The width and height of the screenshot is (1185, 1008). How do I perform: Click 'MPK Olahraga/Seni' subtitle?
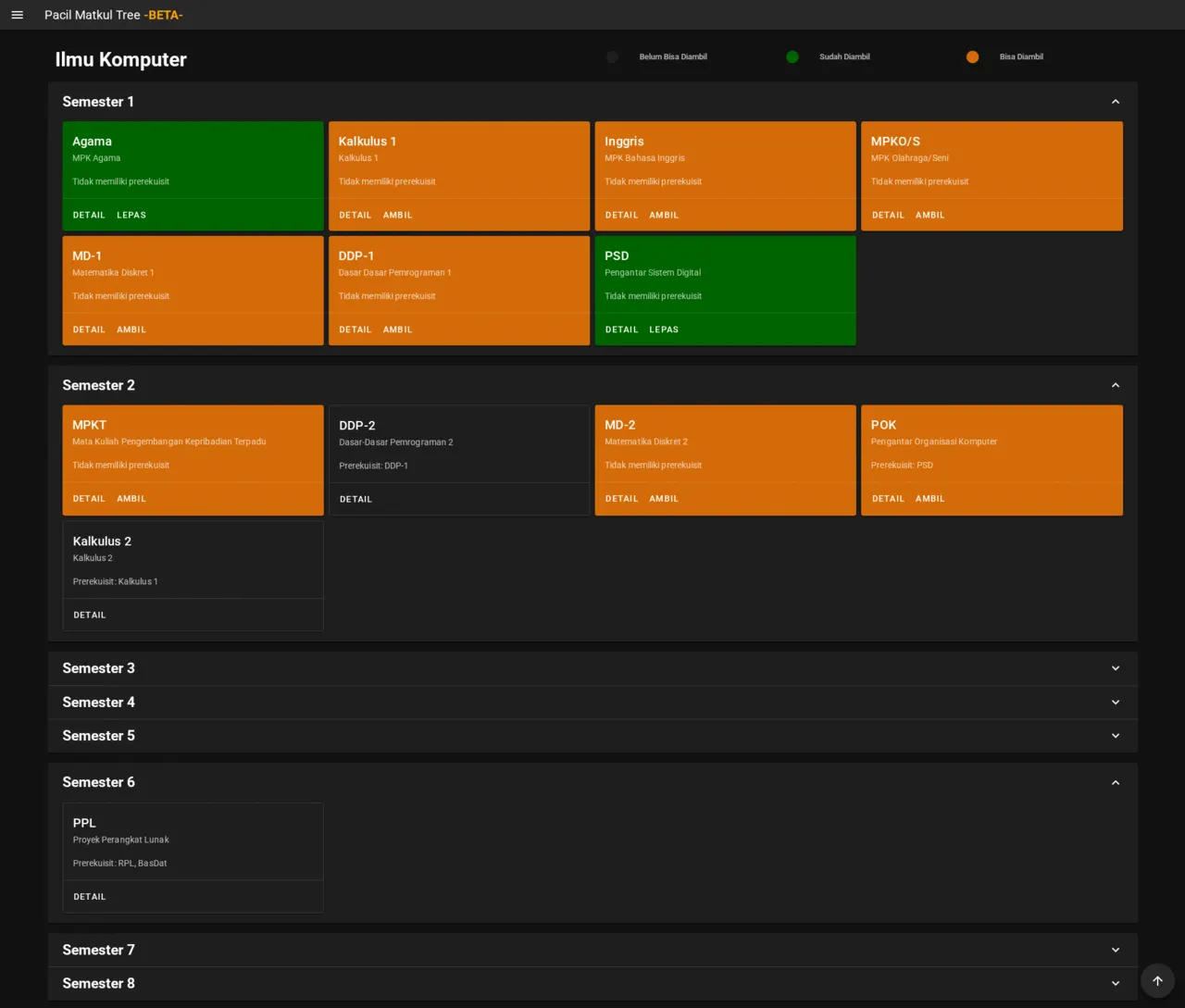point(910,158)
